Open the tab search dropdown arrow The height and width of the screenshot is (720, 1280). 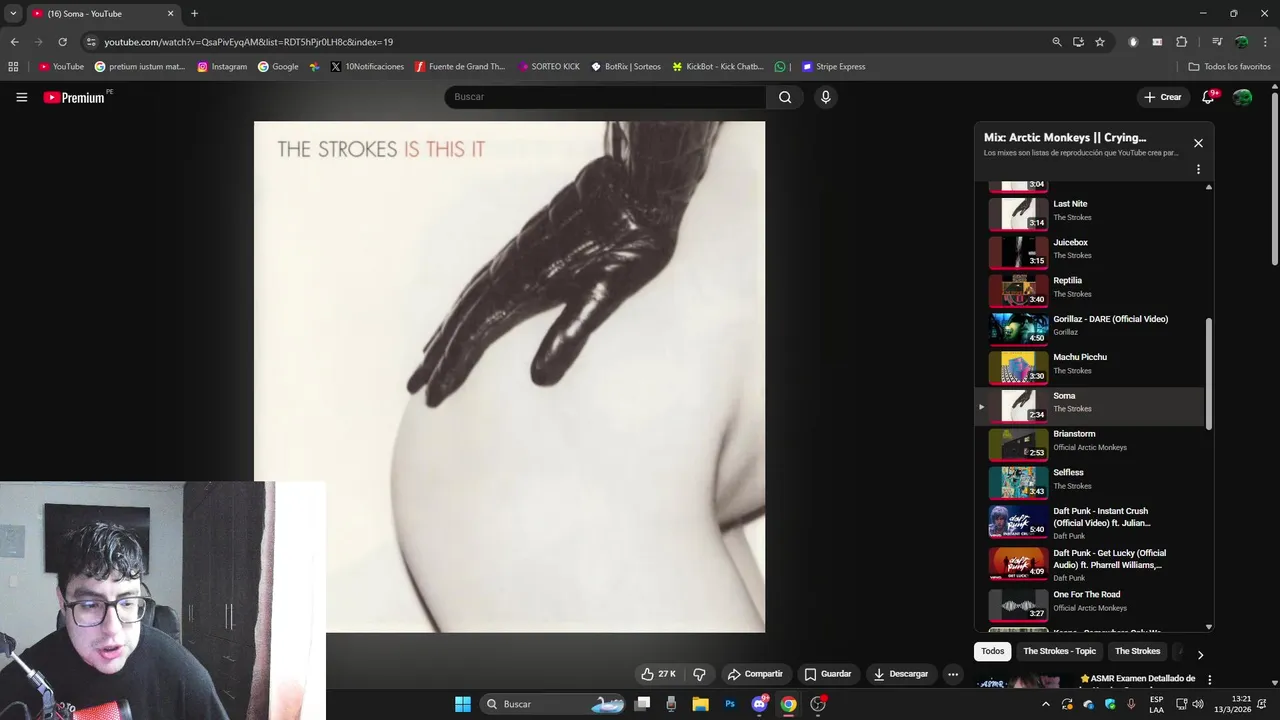pos(13,14)
